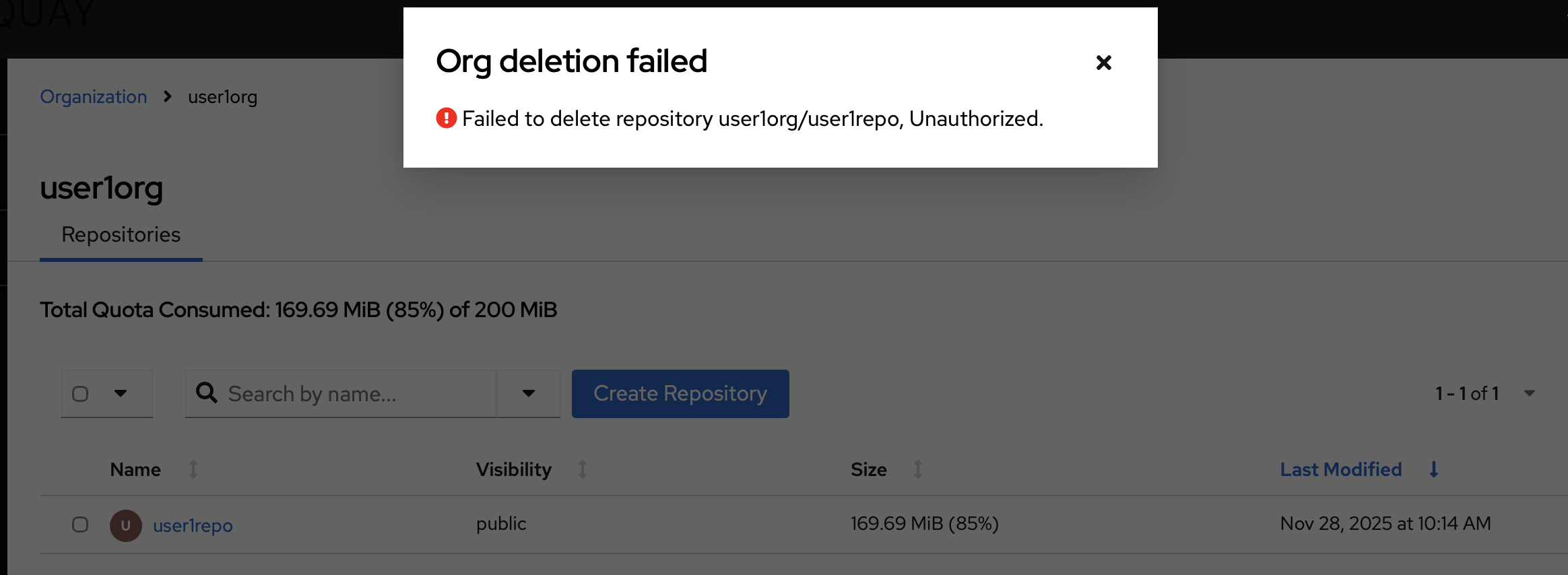This screenshot has width=1568, height=575.
Task: Go to Organization breadcrumb link
Action: pyautogui.click(x=94, y=97)
